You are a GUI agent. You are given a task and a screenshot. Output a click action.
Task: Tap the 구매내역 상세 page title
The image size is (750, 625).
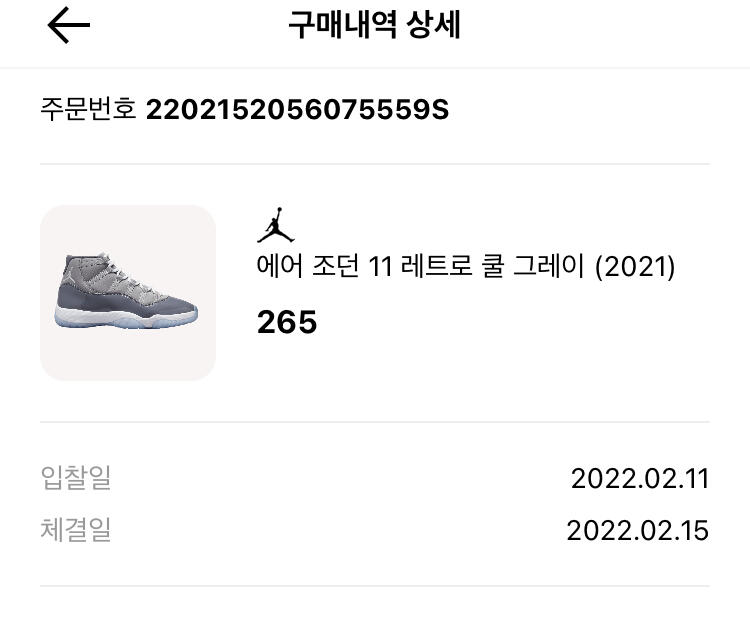pyautogui.click(x=374, y=26)
